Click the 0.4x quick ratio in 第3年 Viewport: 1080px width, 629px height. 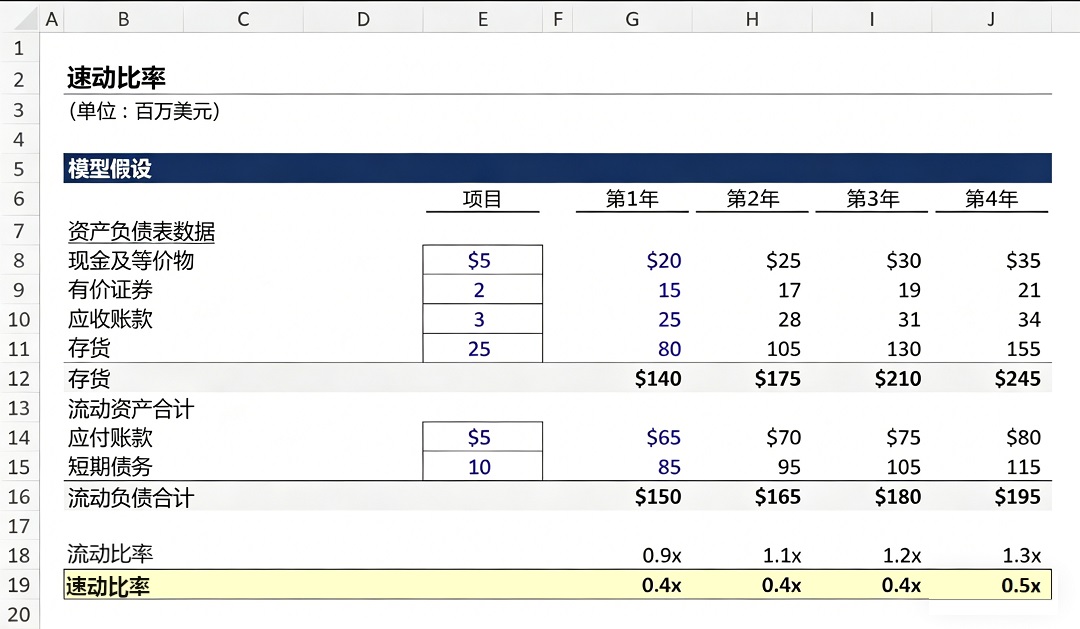point(902,586)
